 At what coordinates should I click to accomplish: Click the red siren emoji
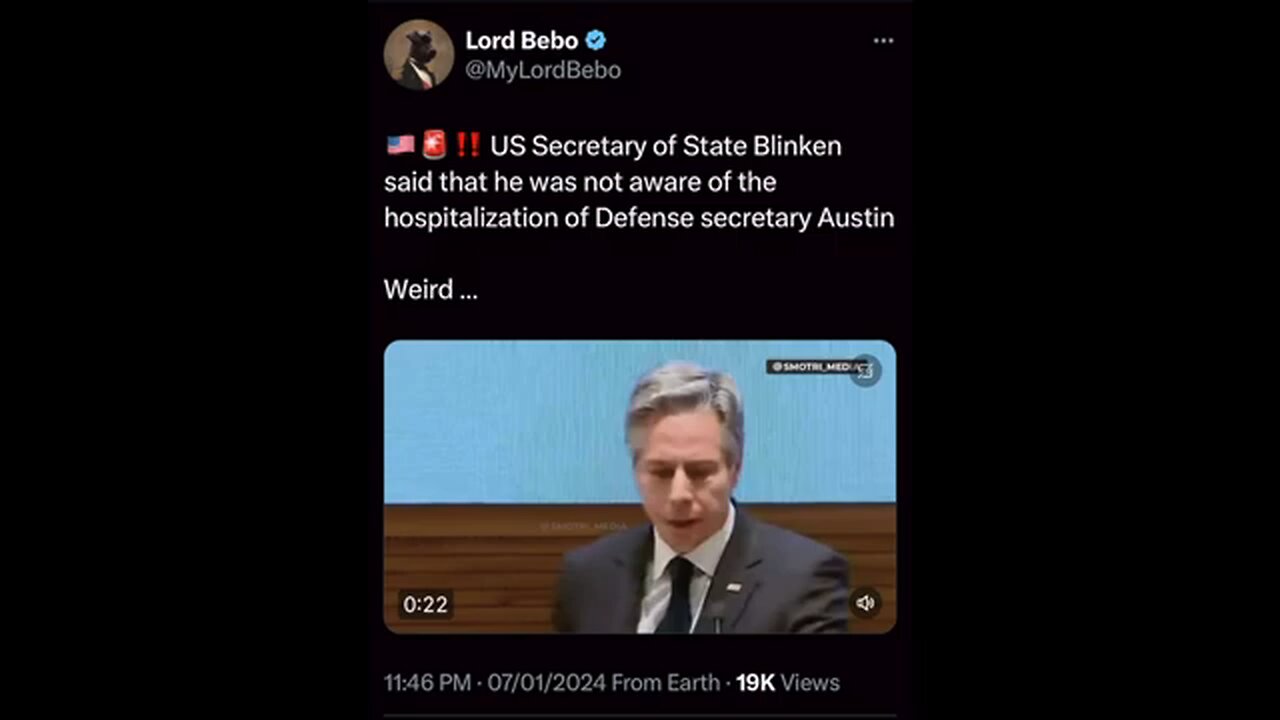pos(433,146)
